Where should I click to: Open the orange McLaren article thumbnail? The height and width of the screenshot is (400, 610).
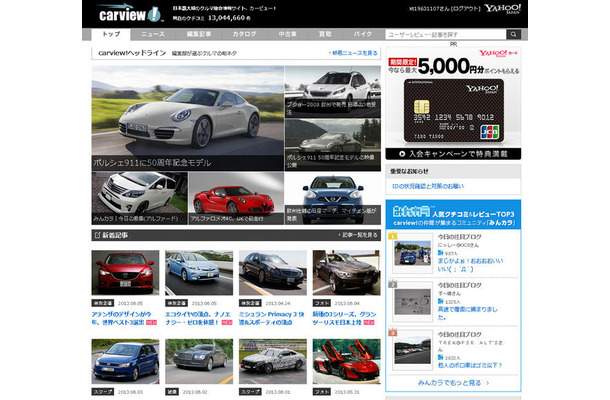346,366
